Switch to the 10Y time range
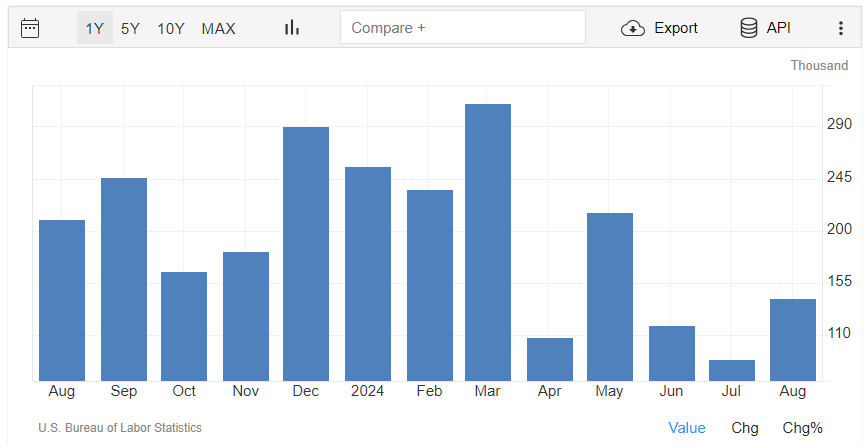This screenshot has width=868, height=445. point(170,28)
